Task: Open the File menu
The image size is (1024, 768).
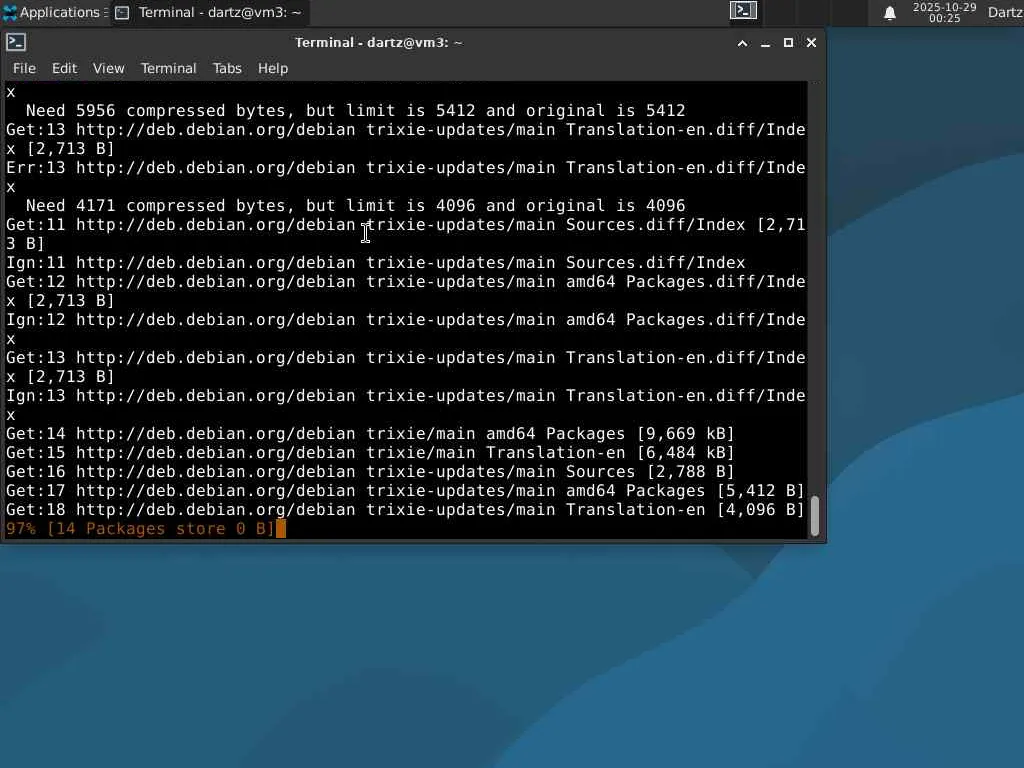Action: pyautogui.click(x=24, y=69)
